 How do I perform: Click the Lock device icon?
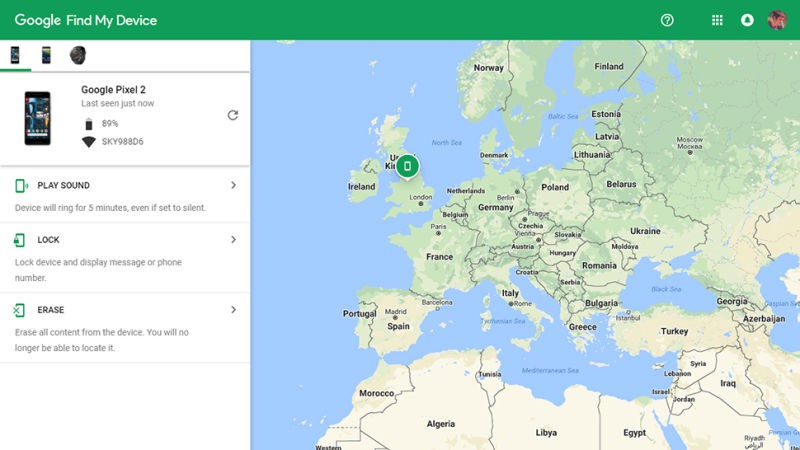coord(21,240)
